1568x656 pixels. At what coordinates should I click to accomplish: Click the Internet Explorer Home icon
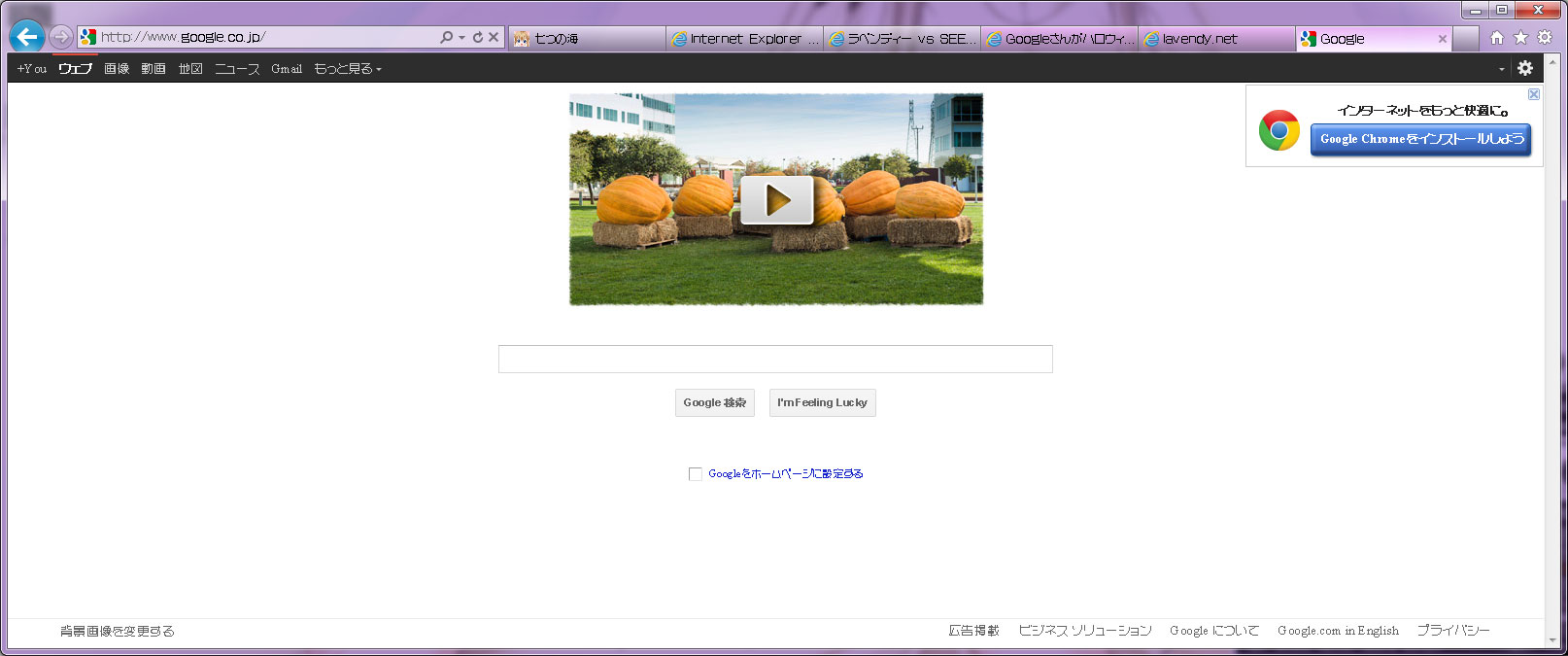1497,38
